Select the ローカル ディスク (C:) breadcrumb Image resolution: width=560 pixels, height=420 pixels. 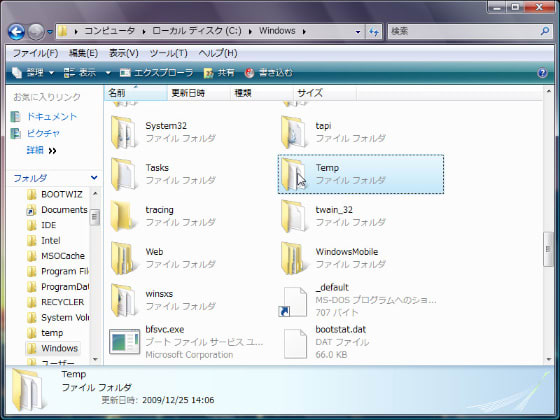[x=197, y=31]
